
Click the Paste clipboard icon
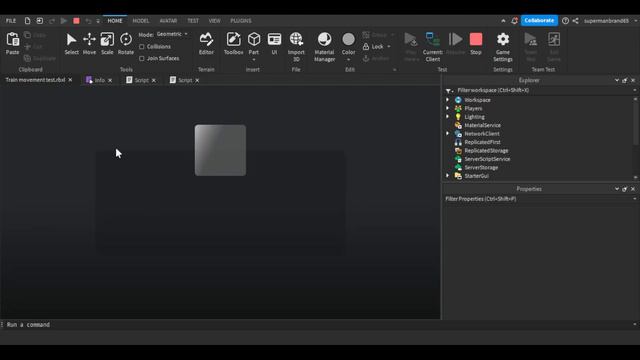click(x=13, y=39)
